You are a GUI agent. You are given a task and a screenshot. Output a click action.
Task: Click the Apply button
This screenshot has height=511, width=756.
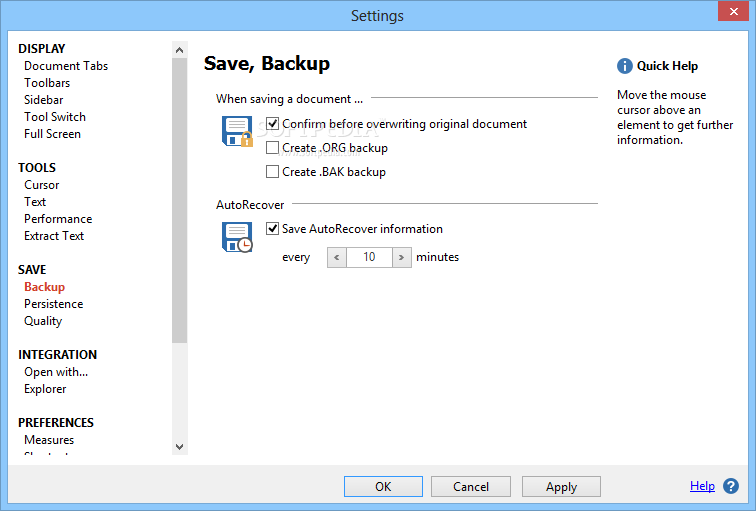click(561, 487)
